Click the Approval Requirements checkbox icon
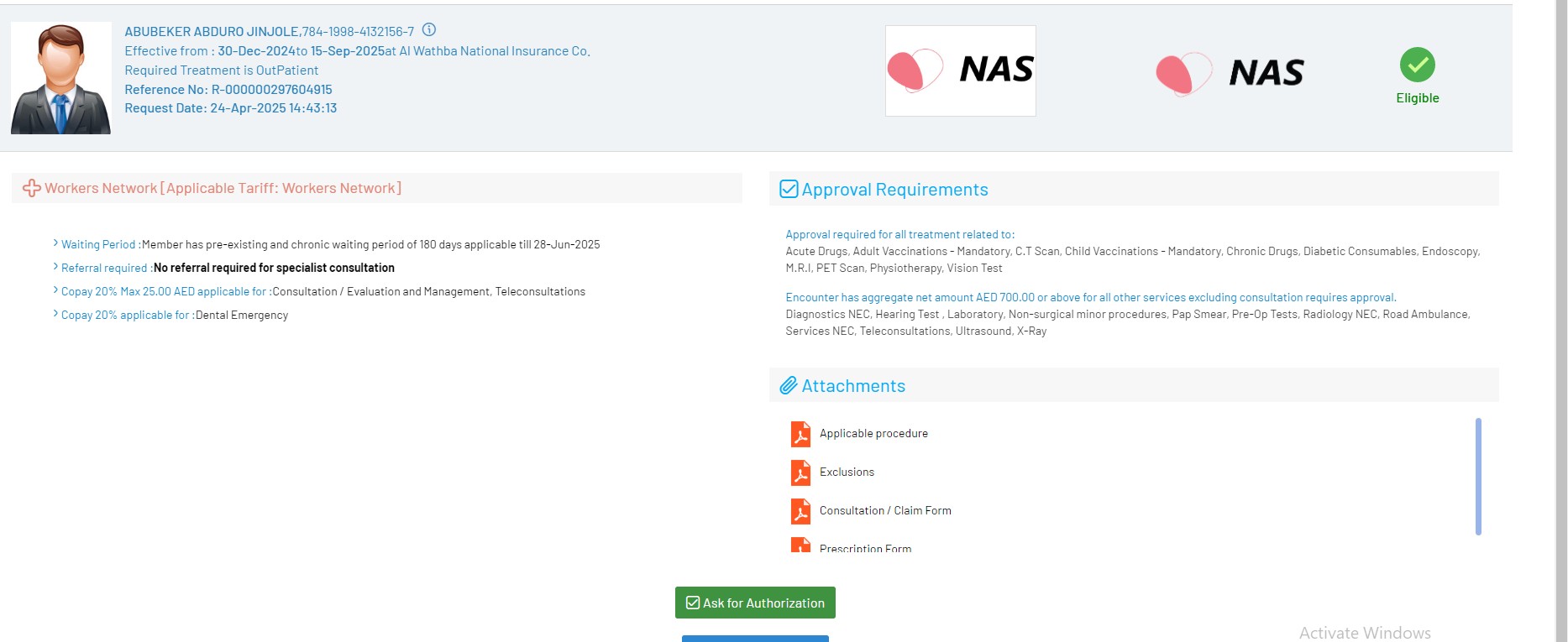1568x642 pixels. (789, 189)
